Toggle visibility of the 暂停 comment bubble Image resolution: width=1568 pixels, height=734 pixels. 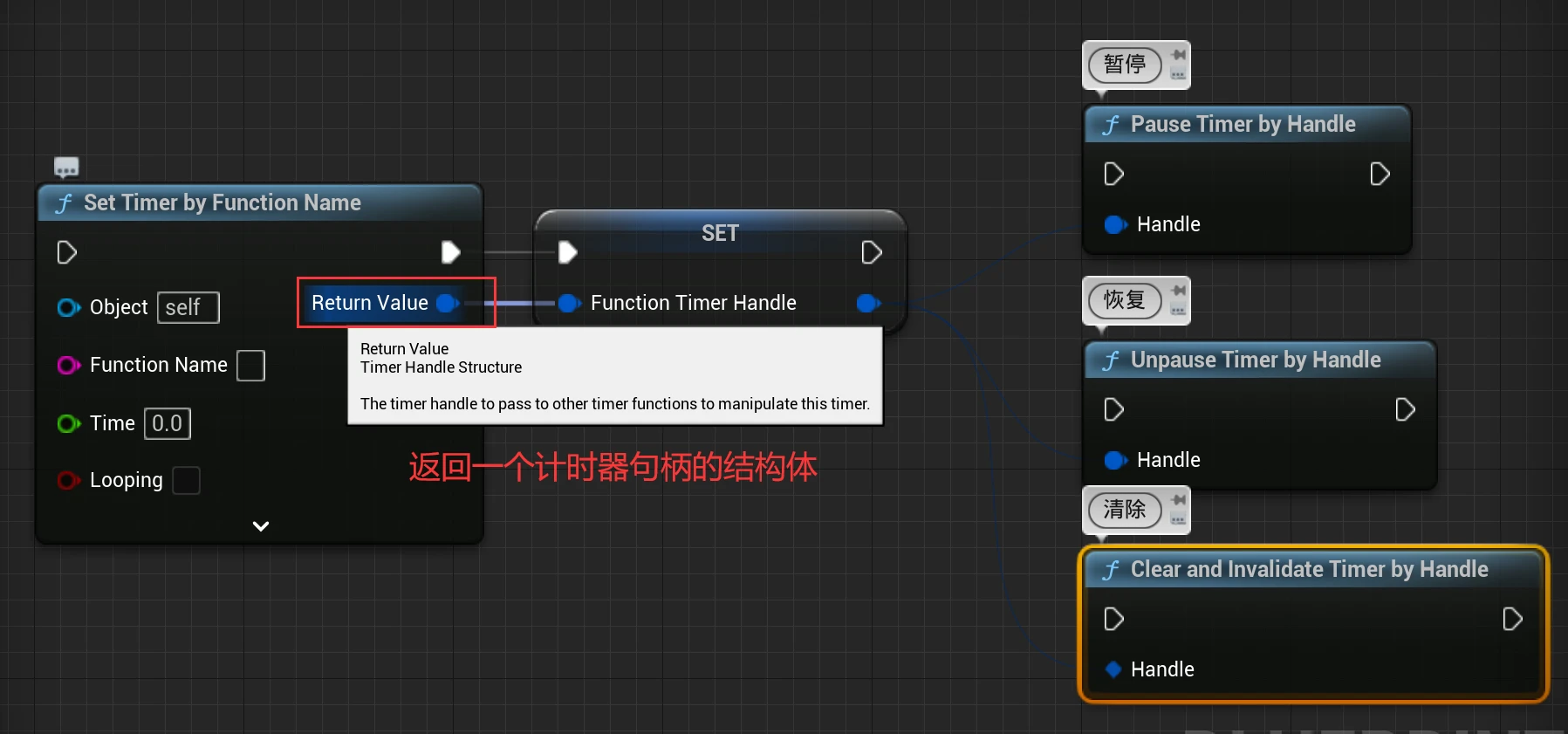1178,75
